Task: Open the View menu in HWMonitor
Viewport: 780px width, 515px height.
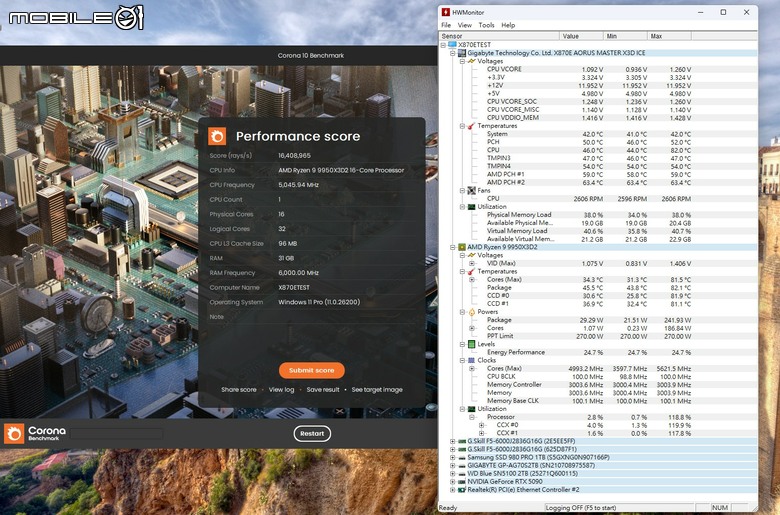Action: [465, 25]
